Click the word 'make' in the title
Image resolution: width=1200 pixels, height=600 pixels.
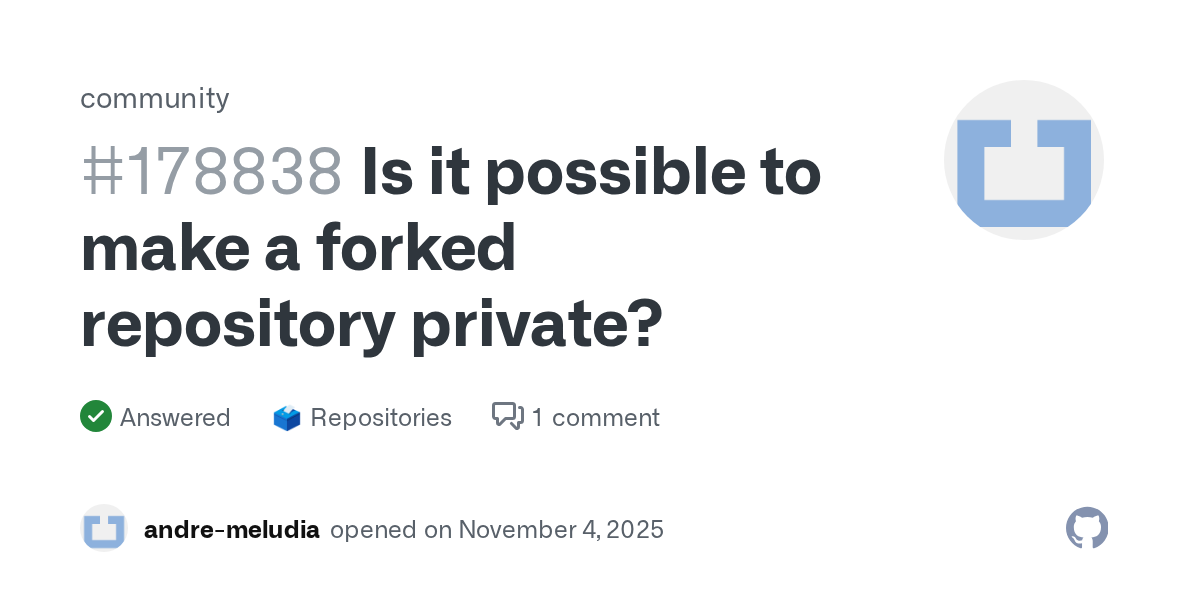tap(158, 248)
